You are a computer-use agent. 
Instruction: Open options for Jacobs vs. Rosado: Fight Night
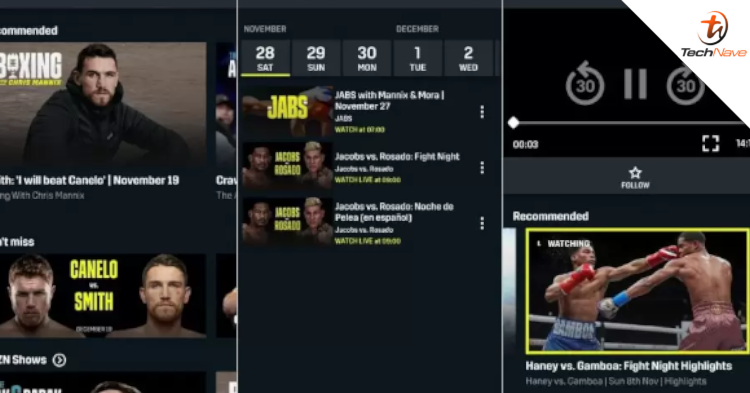point(482,167)
